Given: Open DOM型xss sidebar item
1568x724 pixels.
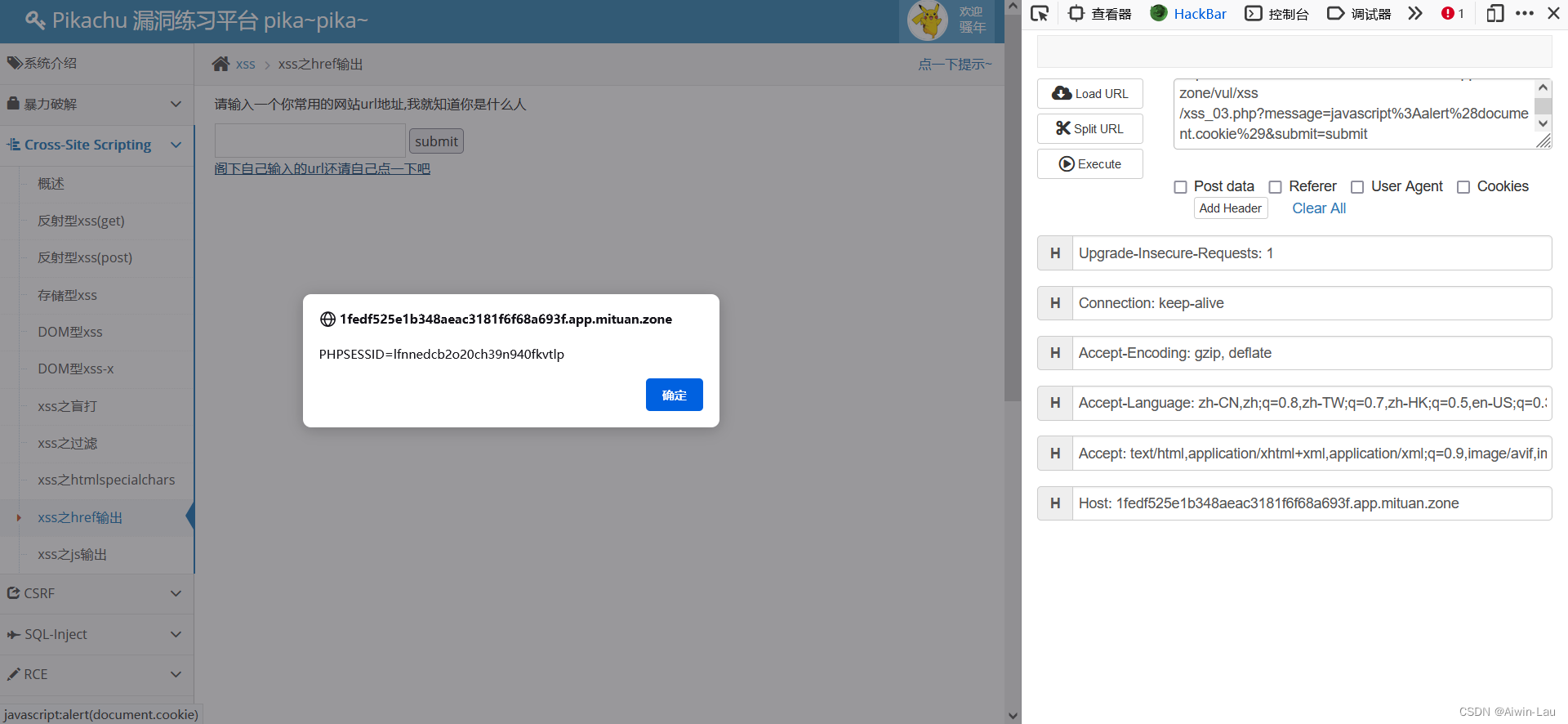Looking at the screenshot, I should pos(70,332).
